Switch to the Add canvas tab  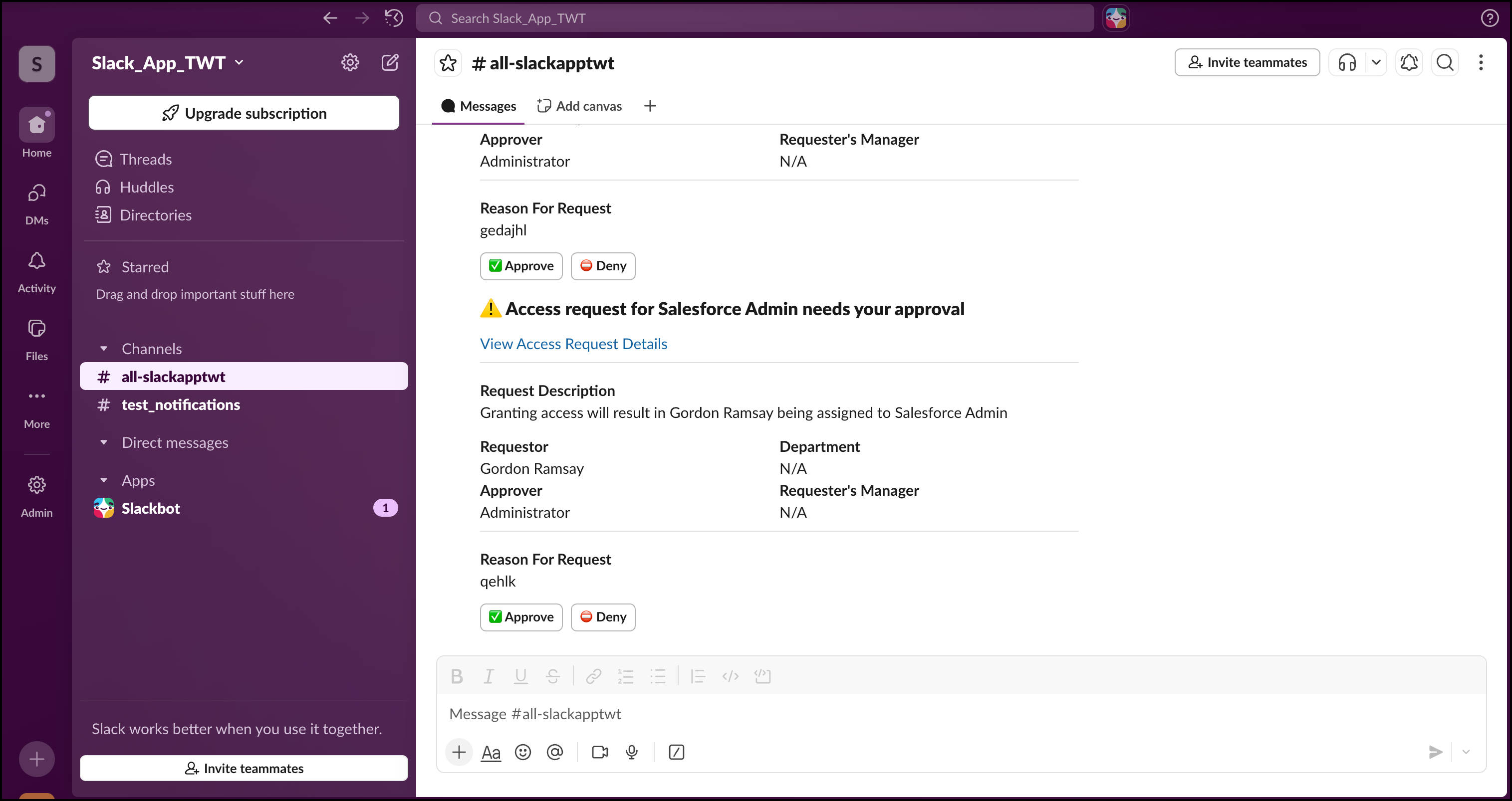click(579, 106)
